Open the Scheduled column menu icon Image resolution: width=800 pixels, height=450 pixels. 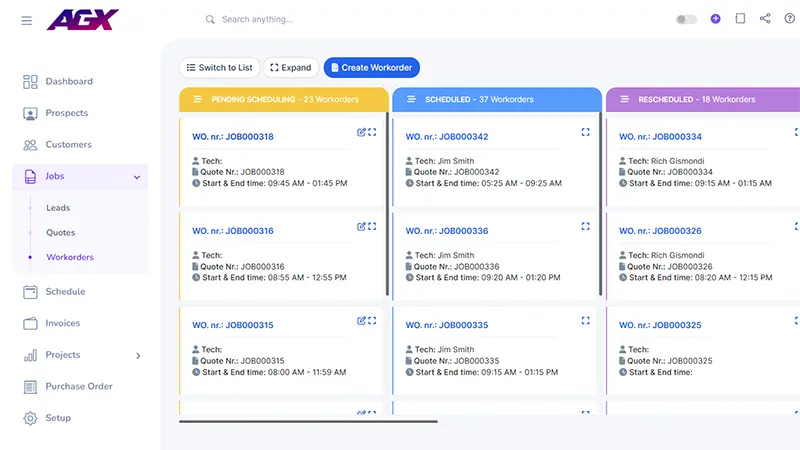pos(411,100)
